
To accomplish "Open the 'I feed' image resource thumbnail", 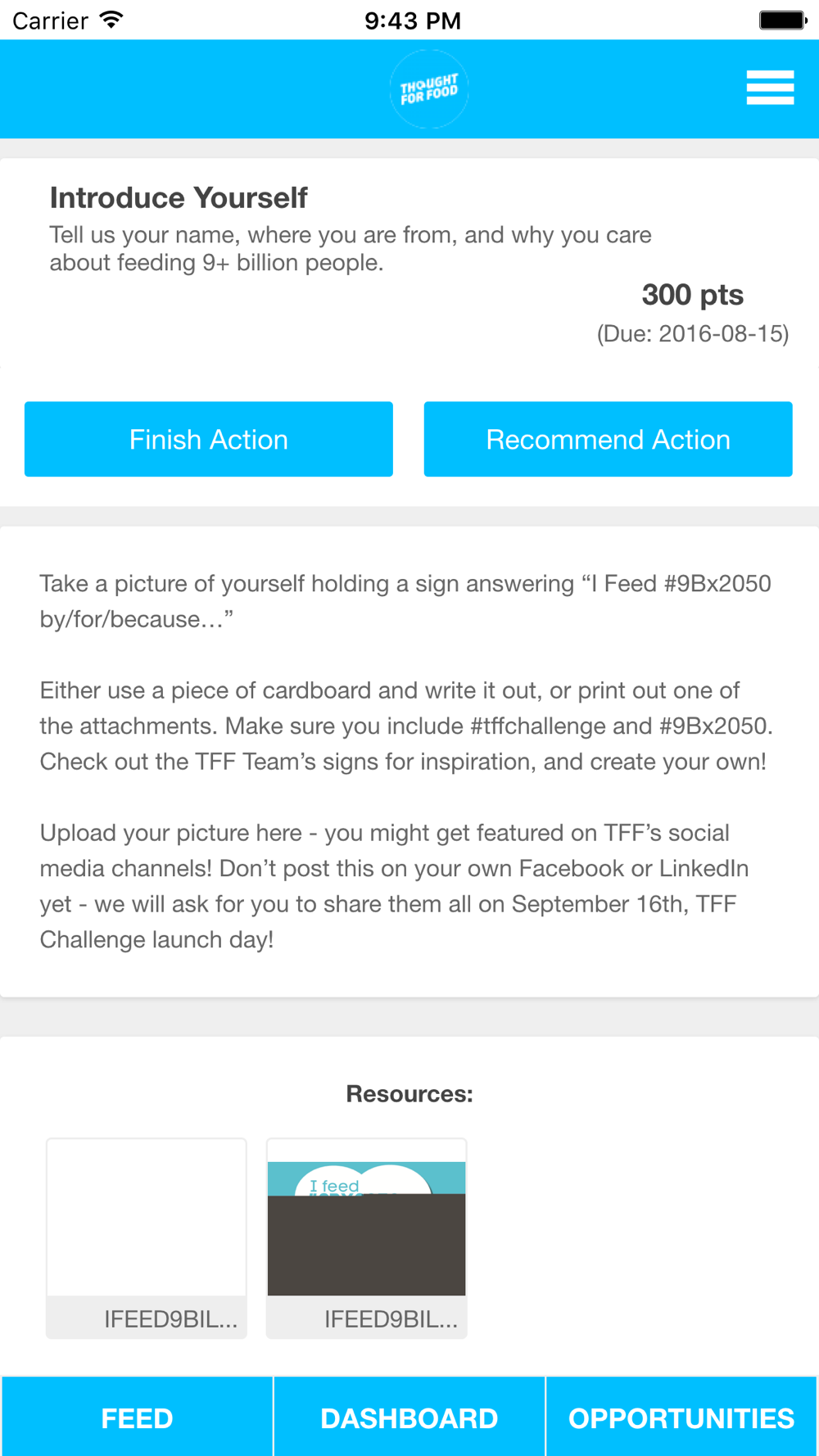I will tap(367, 1228).
